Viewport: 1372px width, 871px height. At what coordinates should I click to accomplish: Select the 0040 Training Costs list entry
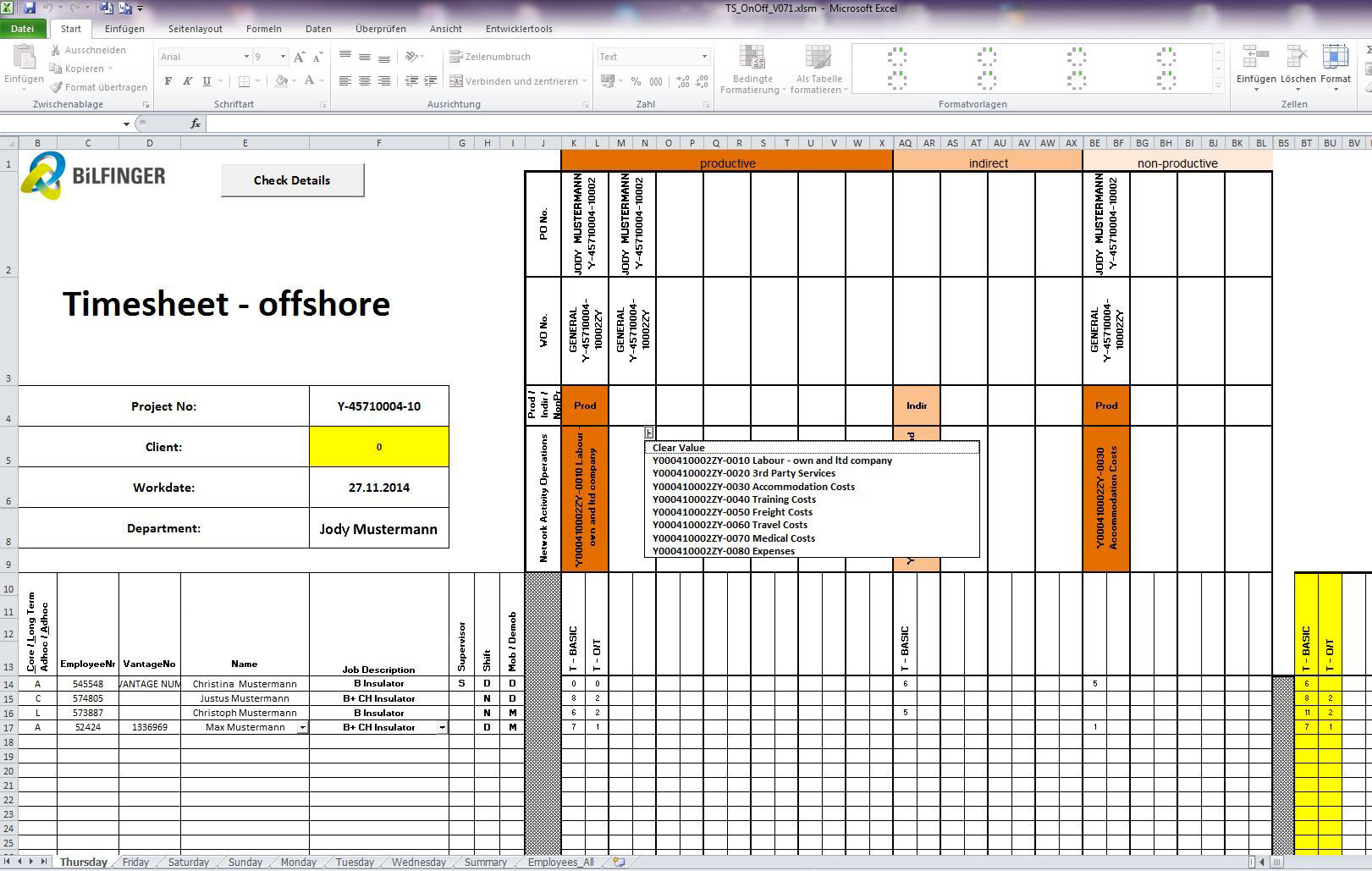(734, 499)
